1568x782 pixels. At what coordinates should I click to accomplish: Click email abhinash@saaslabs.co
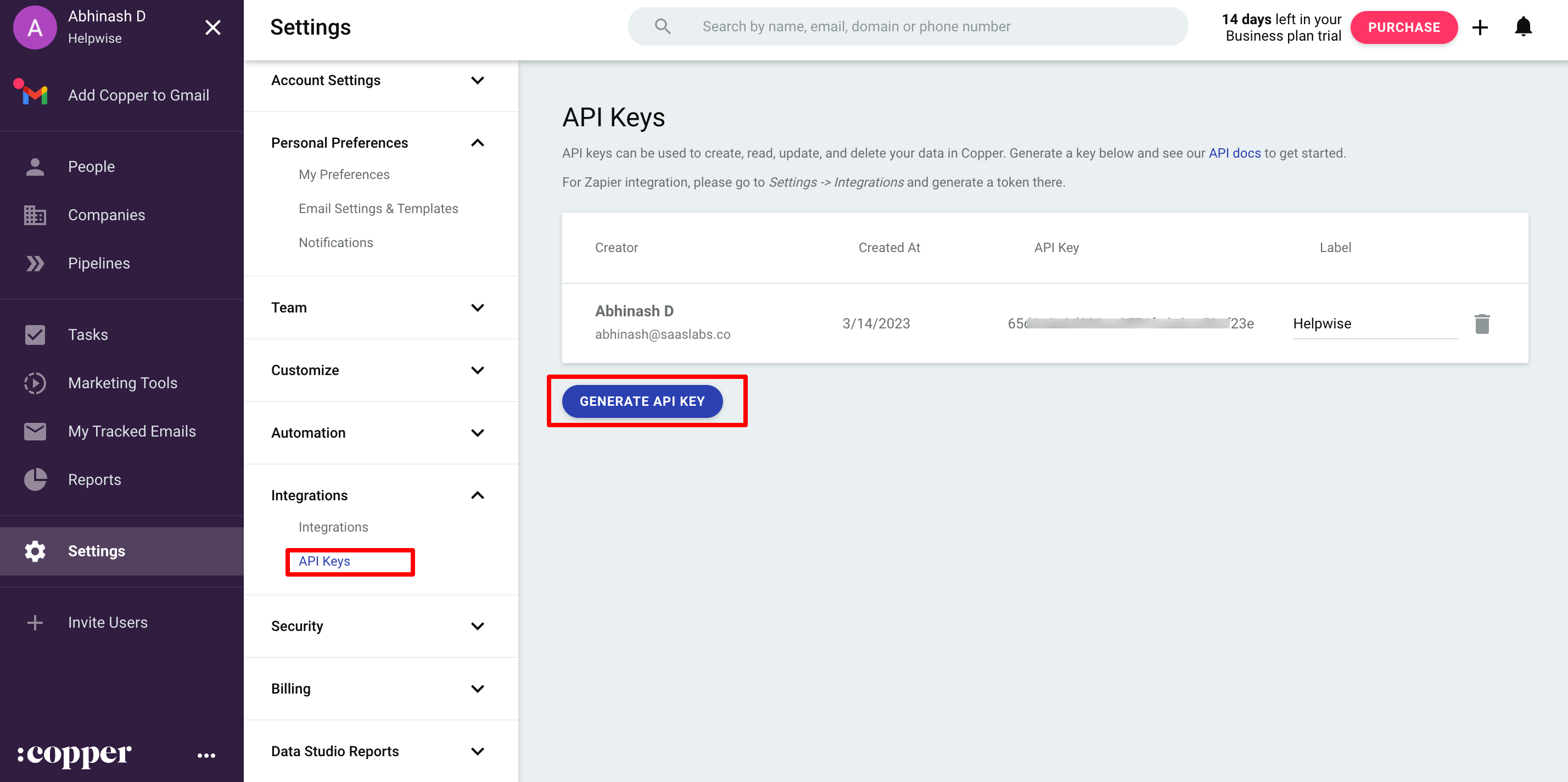[662, 334]
